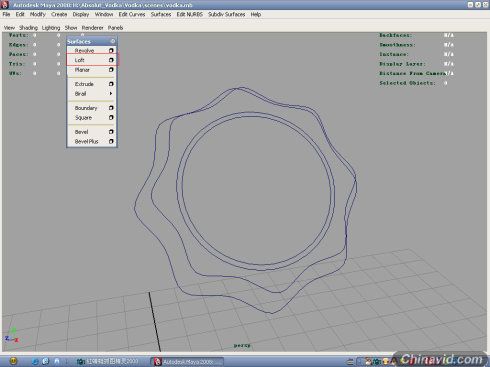
Task: Open Square option box icon
Action: [x=111, y=118]
